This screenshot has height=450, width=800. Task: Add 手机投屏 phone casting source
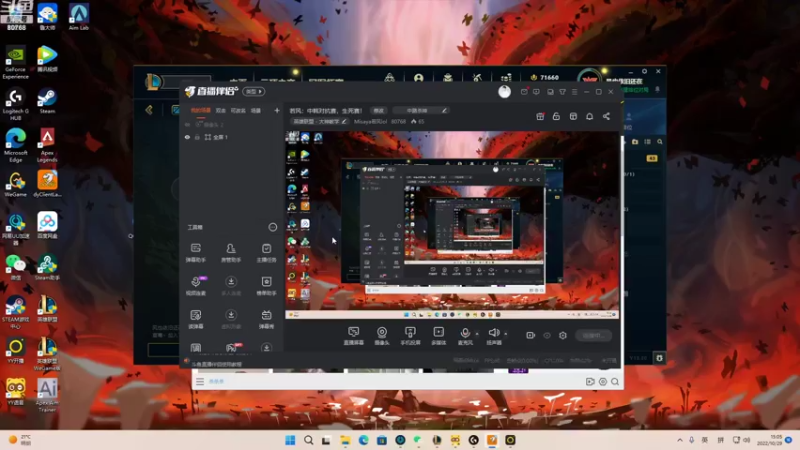tap(410, 336)
